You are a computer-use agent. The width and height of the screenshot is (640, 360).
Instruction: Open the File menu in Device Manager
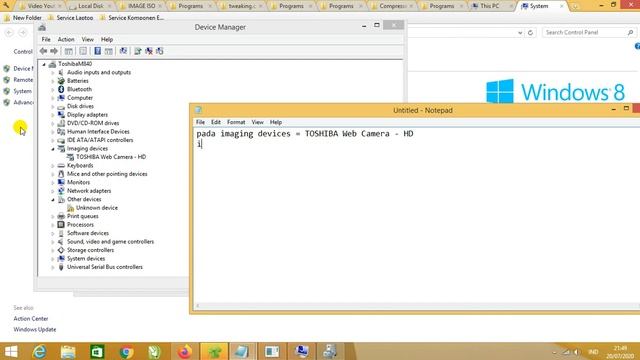pyautogui.click(x=46, y=40)
